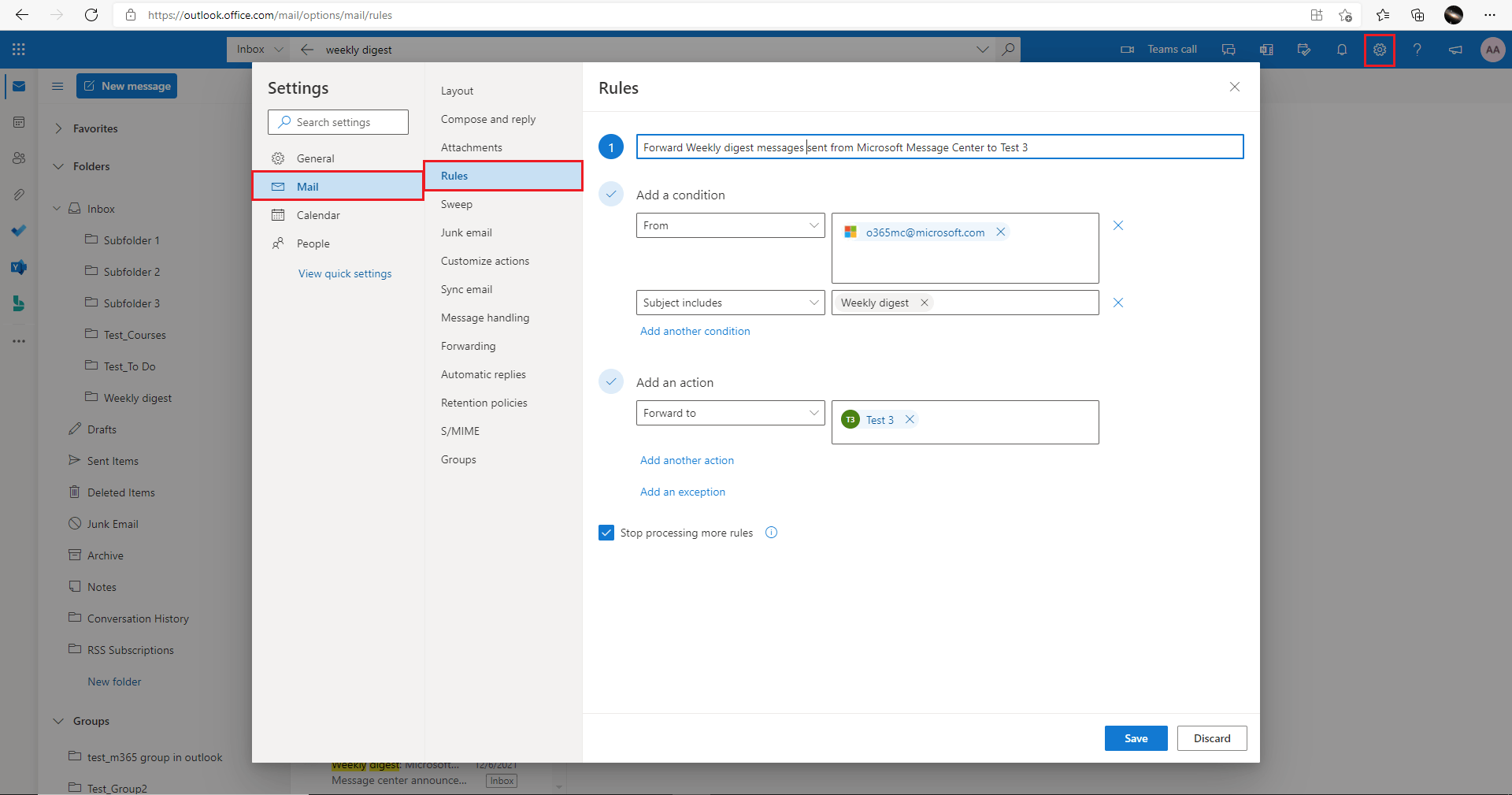Image resolution: width=1512 pixels, height=795 pixels.
Task: Click the More apps ellipsis in rail
Action: tap(19, 341)
